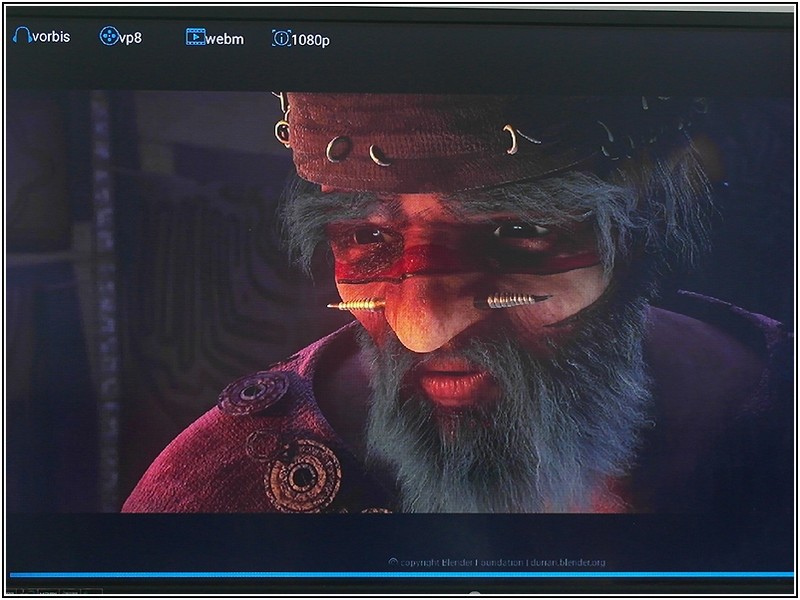
Task: Select the 'webm' container label
Action: (x=225, y=39)
